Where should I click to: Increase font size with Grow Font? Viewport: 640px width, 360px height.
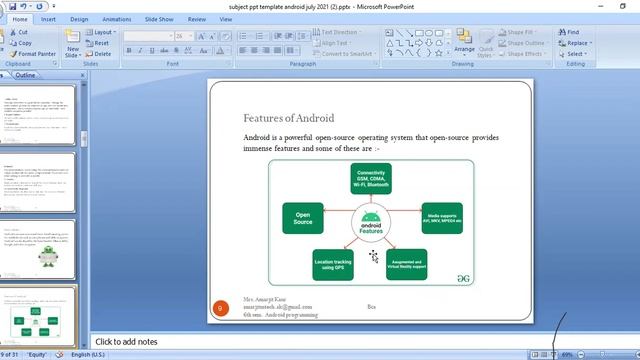click(201, 36)
